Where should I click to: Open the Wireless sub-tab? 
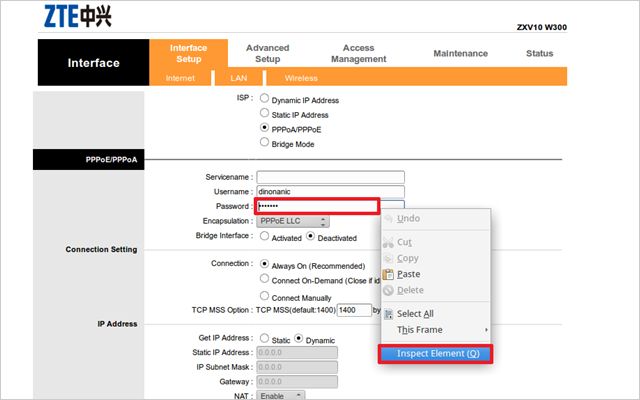301,77
